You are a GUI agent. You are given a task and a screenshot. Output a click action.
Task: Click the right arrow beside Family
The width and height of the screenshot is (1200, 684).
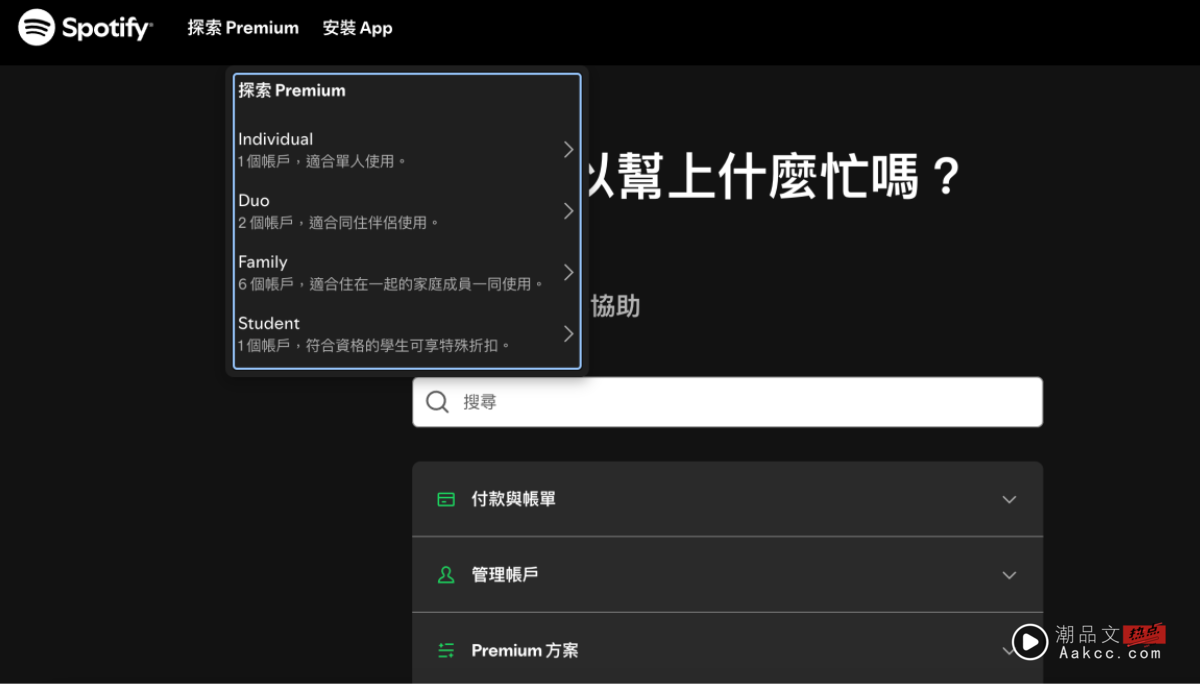tap(568, 271)
